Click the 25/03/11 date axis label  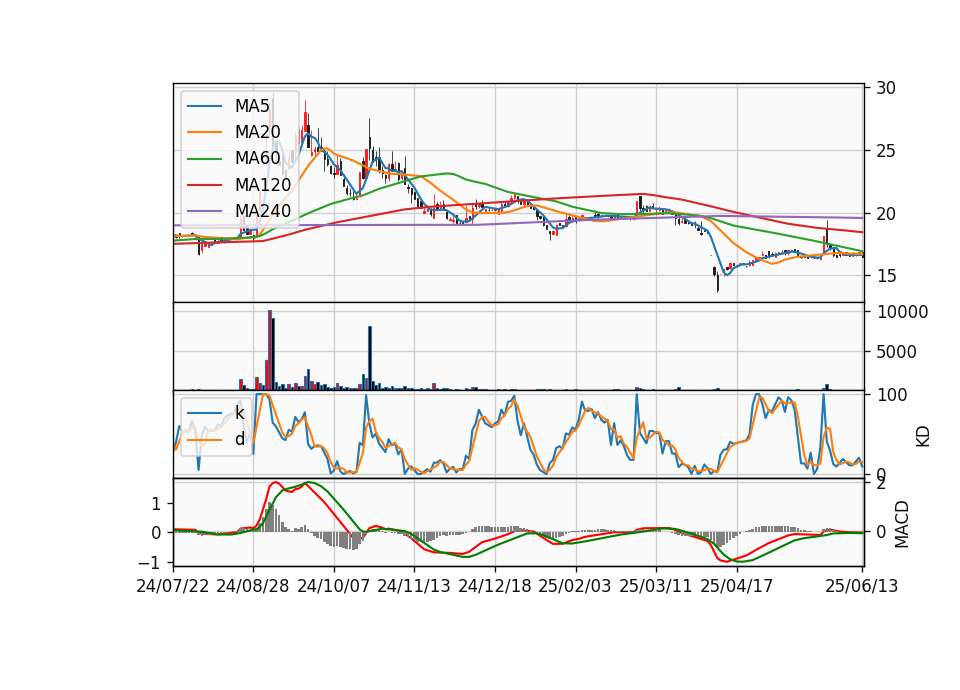pos(656,586)
